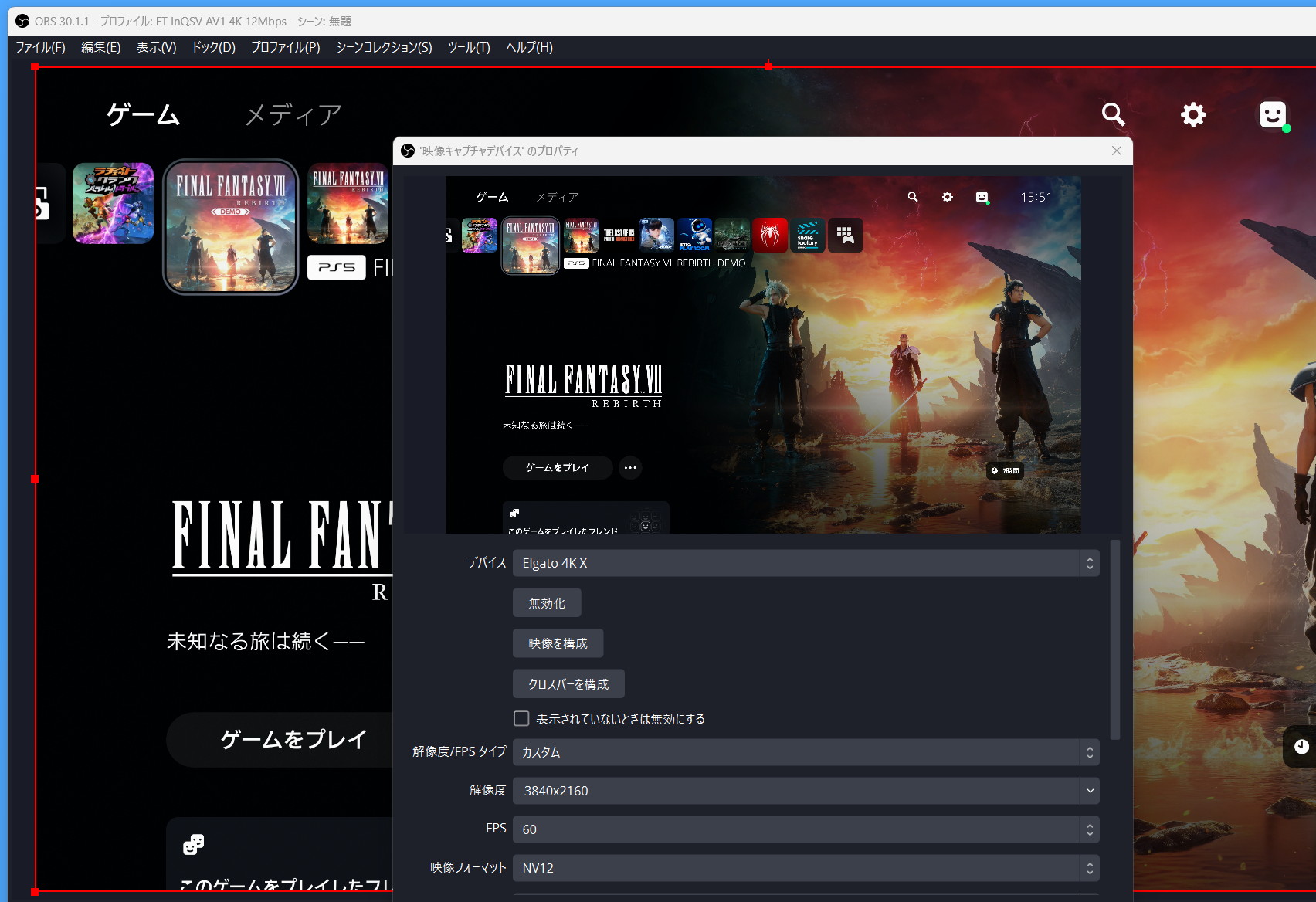Open the ファイル(F) menu
This screenshot has height=902, width=1316.
pyautogui.click(x=41, y=47)
